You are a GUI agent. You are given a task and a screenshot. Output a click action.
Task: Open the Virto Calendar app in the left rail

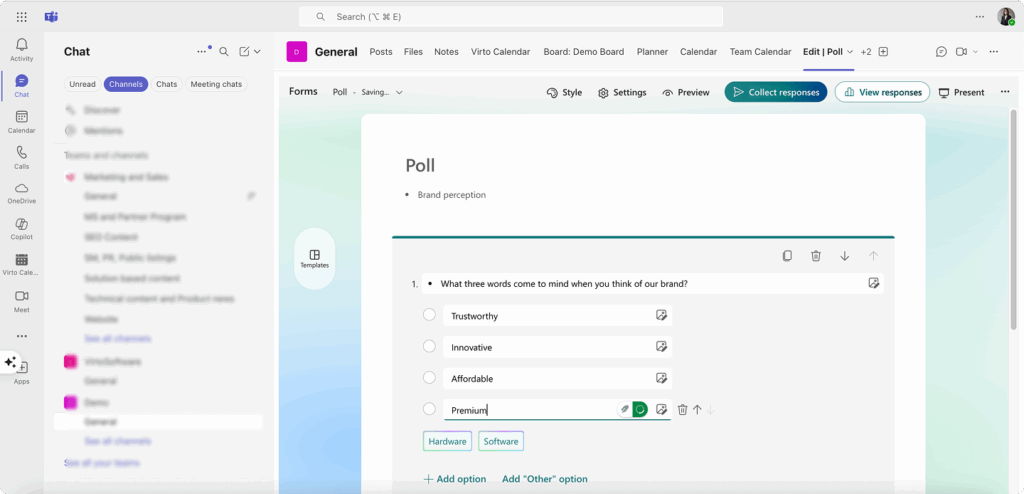coord(22,265)
